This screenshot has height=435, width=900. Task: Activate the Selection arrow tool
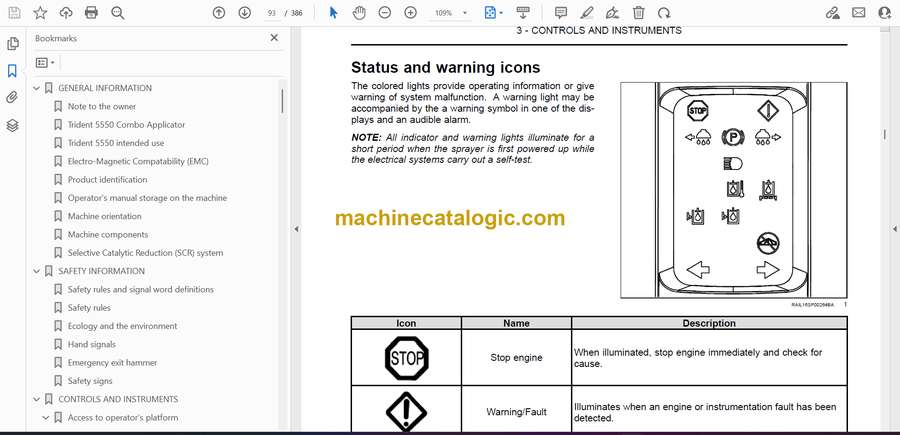coord(333,13)
